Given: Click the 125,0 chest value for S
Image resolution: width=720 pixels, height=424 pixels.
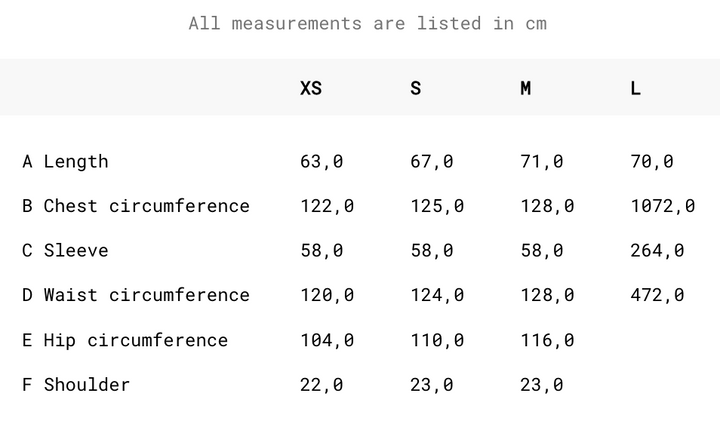Looking at the screenshot, I should (437, 206).
